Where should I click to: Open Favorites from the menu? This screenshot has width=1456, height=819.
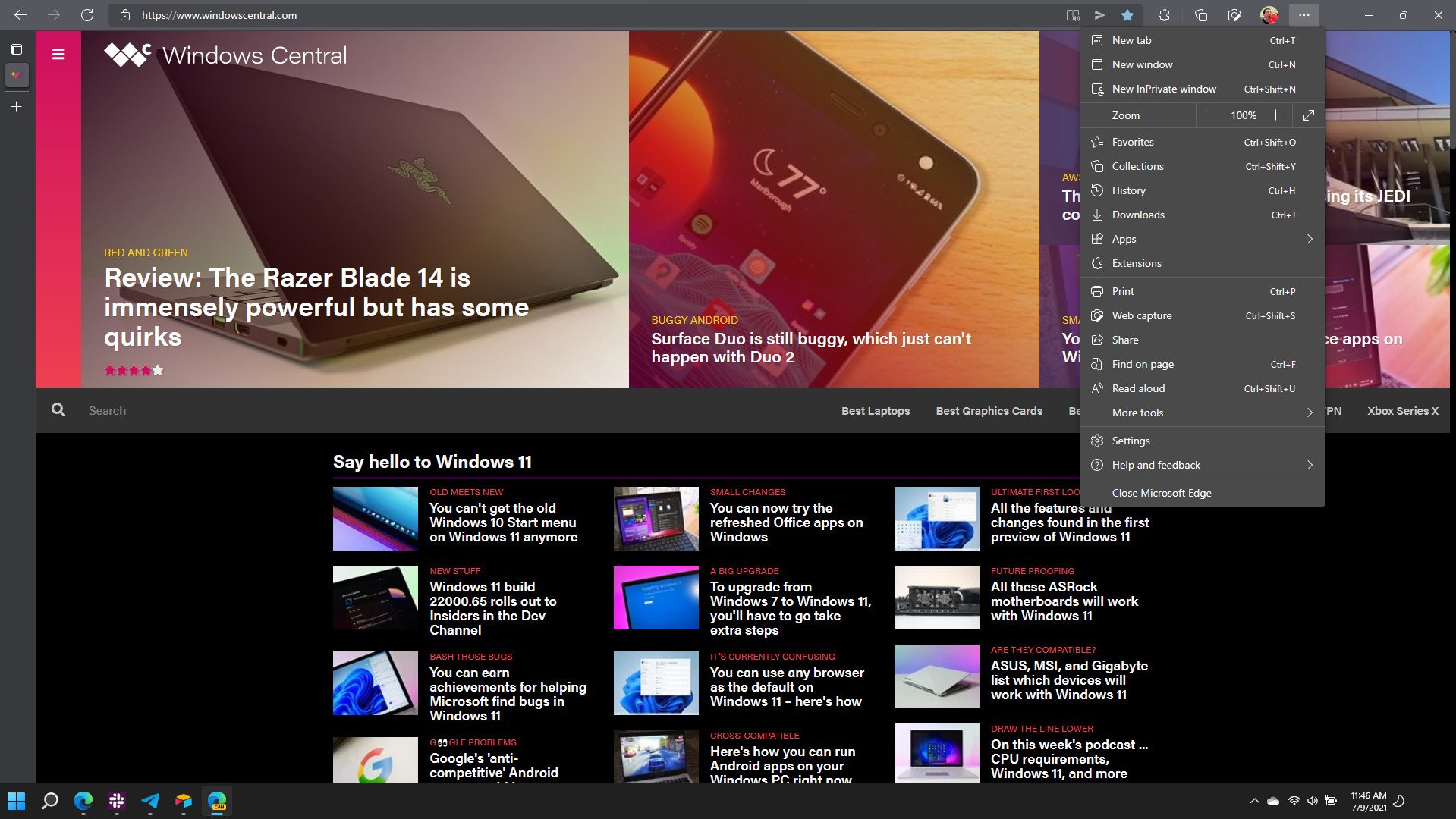(x=1203, y=142)
